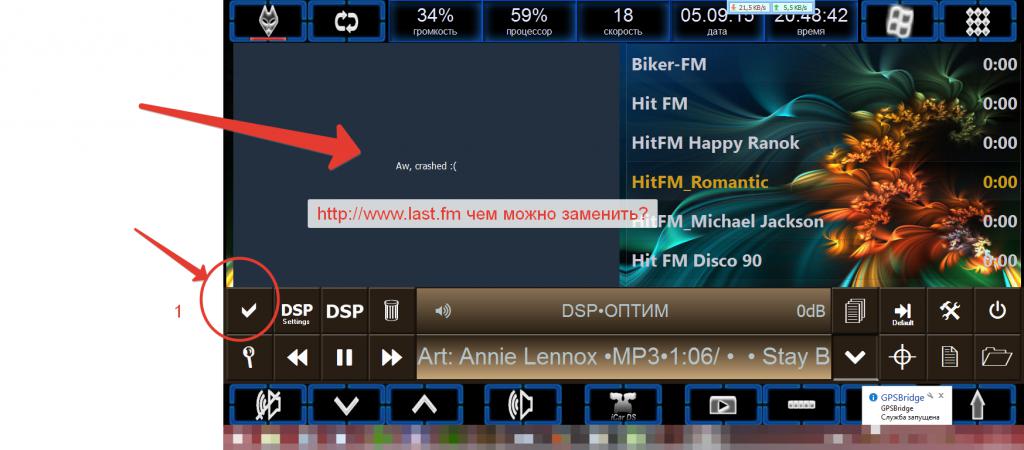The height and width of the screenshot is (450, 1024).
Task: Open the iCar DS button
Action: click(622, 405)
